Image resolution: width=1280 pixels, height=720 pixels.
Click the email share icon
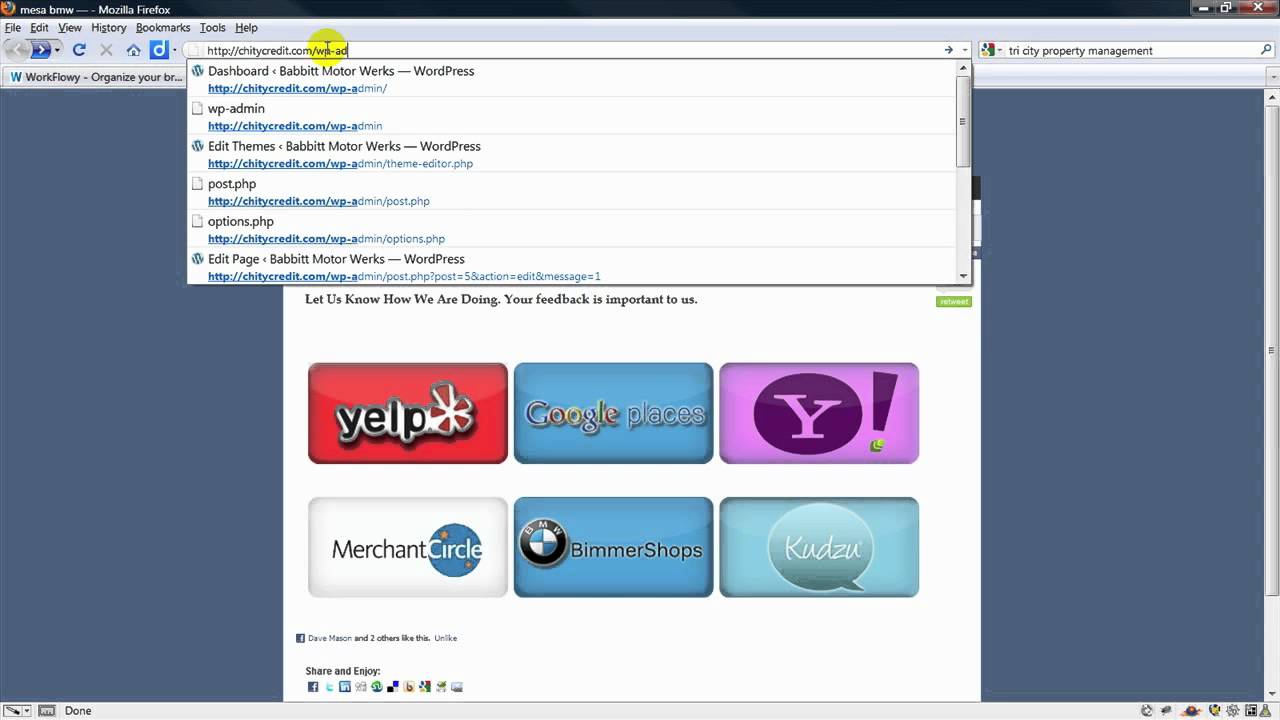(x=457, y=687)
